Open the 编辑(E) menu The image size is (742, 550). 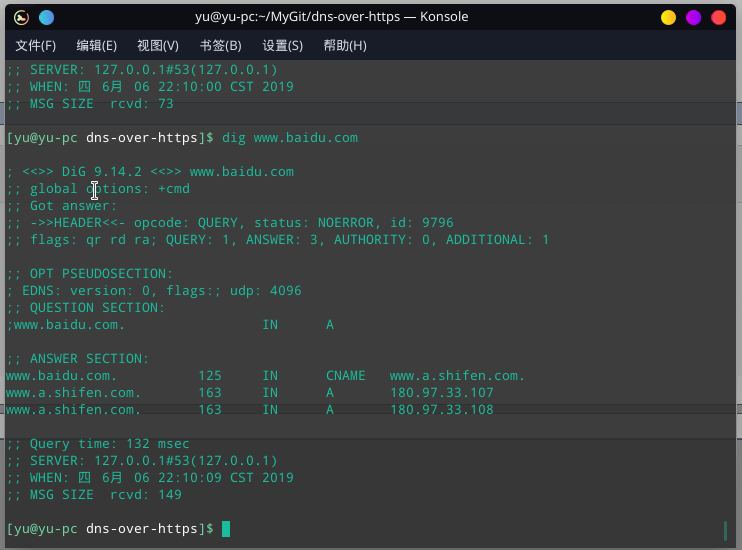[97, 45]
